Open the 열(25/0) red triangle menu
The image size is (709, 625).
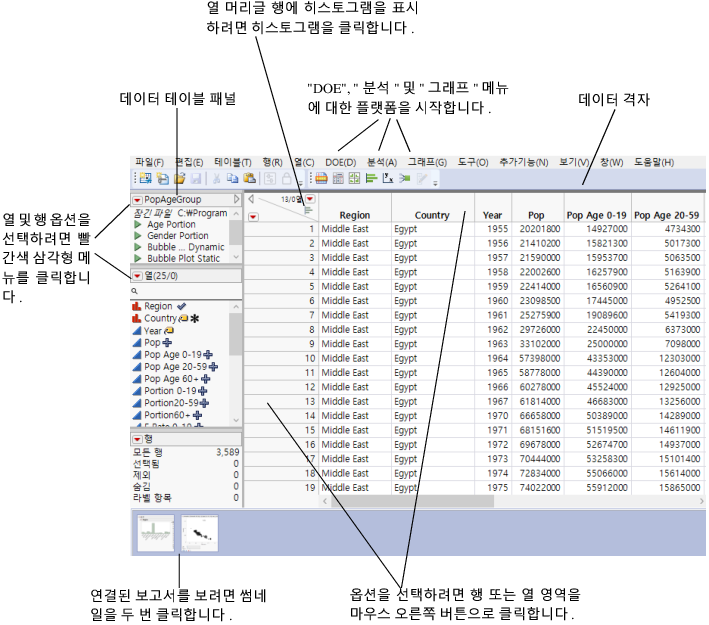137,276
